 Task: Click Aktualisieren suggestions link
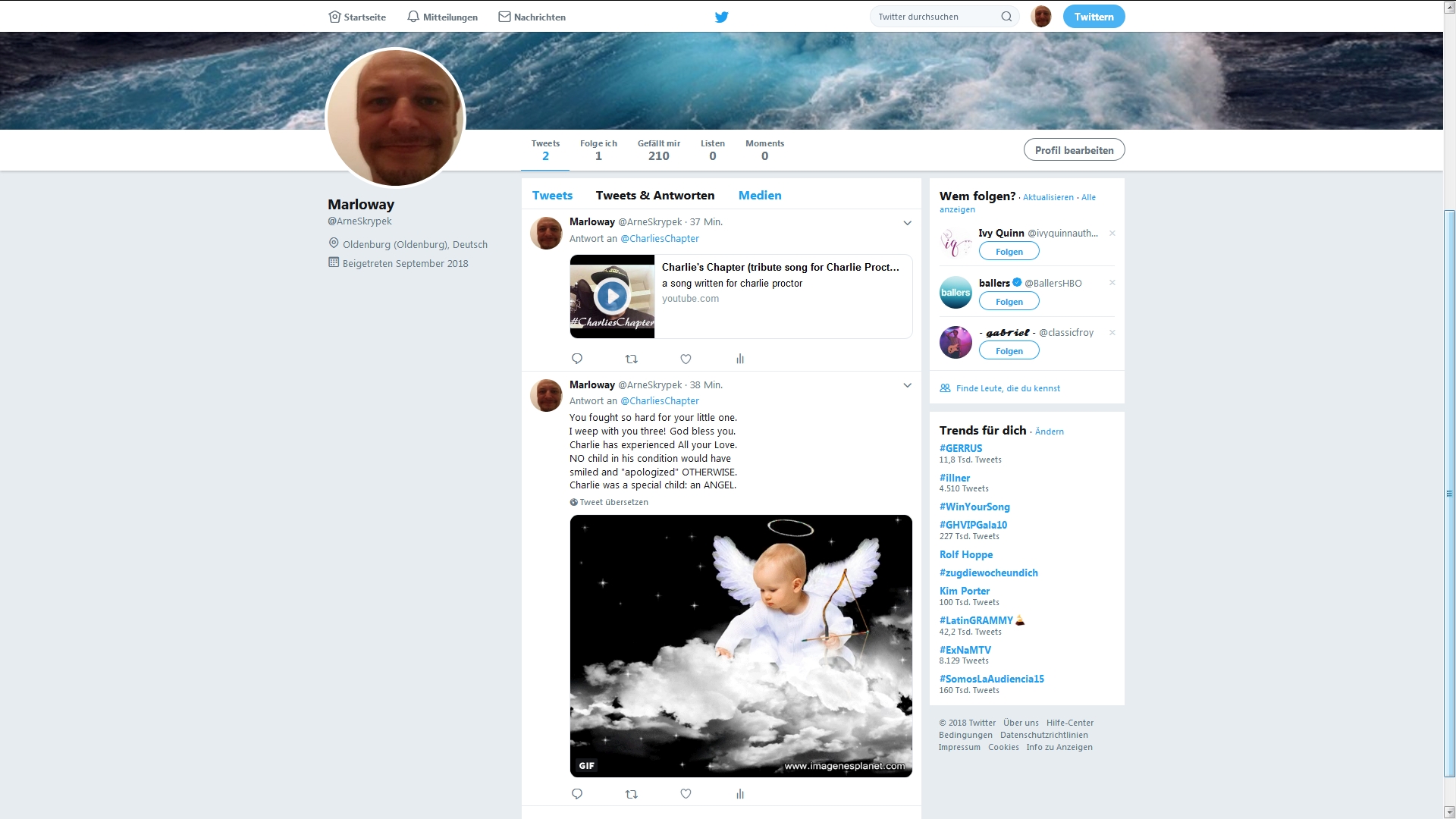pyautogui.click(x=1048, y=197)
